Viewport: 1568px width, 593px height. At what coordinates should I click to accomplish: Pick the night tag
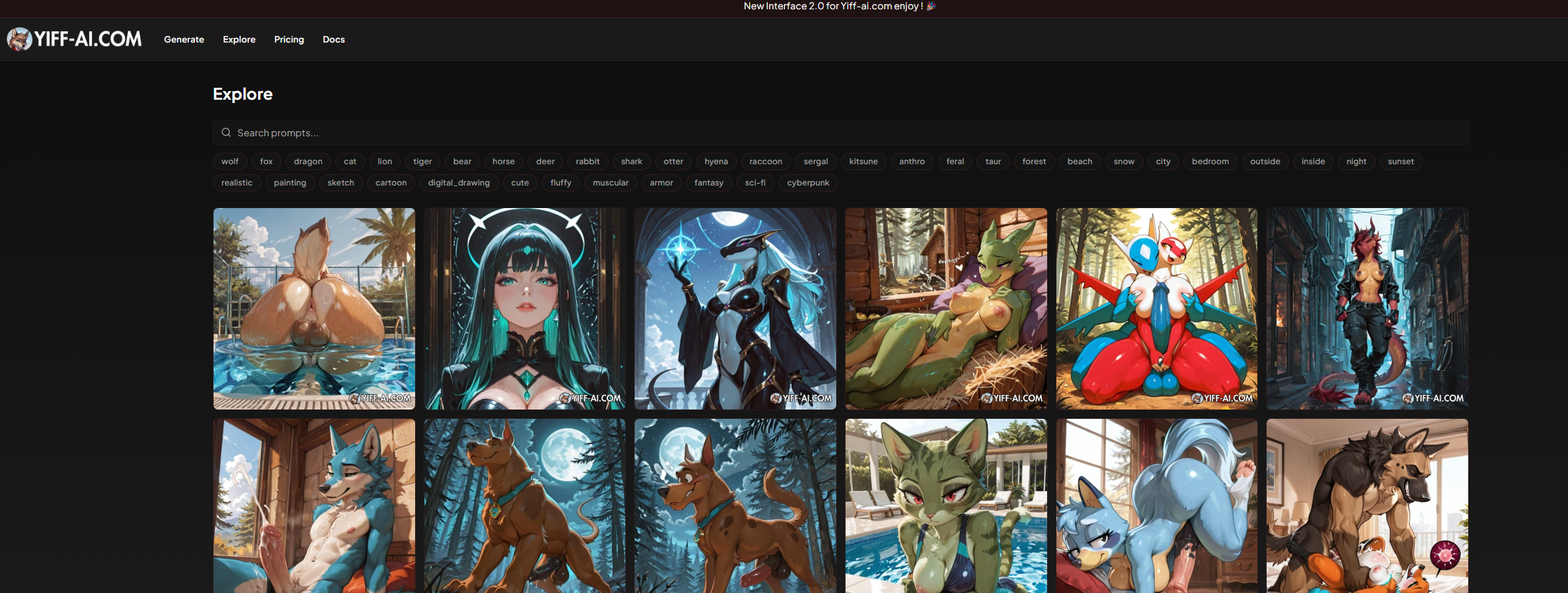pyautogui.click(x=1356, y=162)
